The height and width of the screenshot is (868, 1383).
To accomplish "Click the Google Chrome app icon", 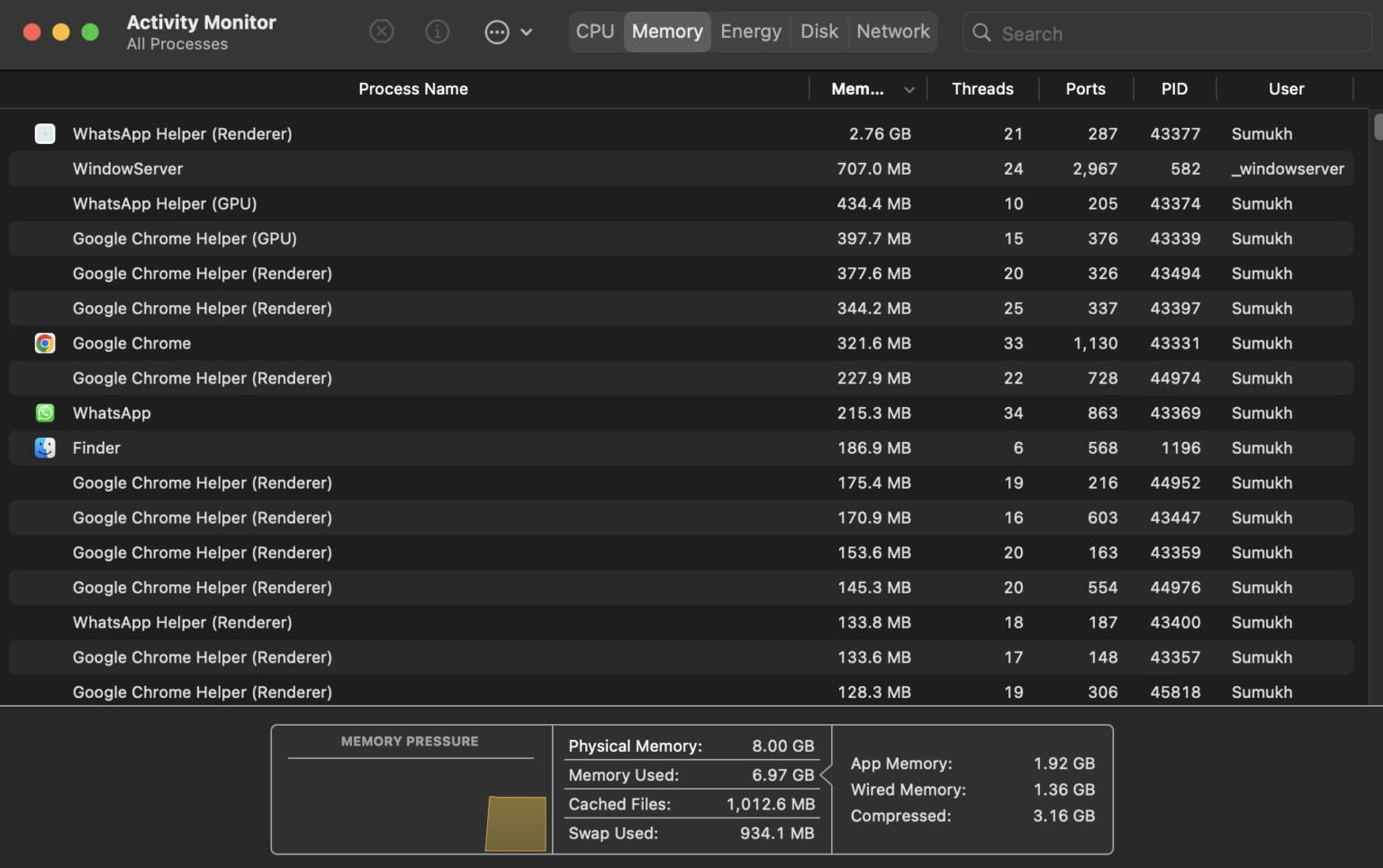I will (x=45, y=343).
